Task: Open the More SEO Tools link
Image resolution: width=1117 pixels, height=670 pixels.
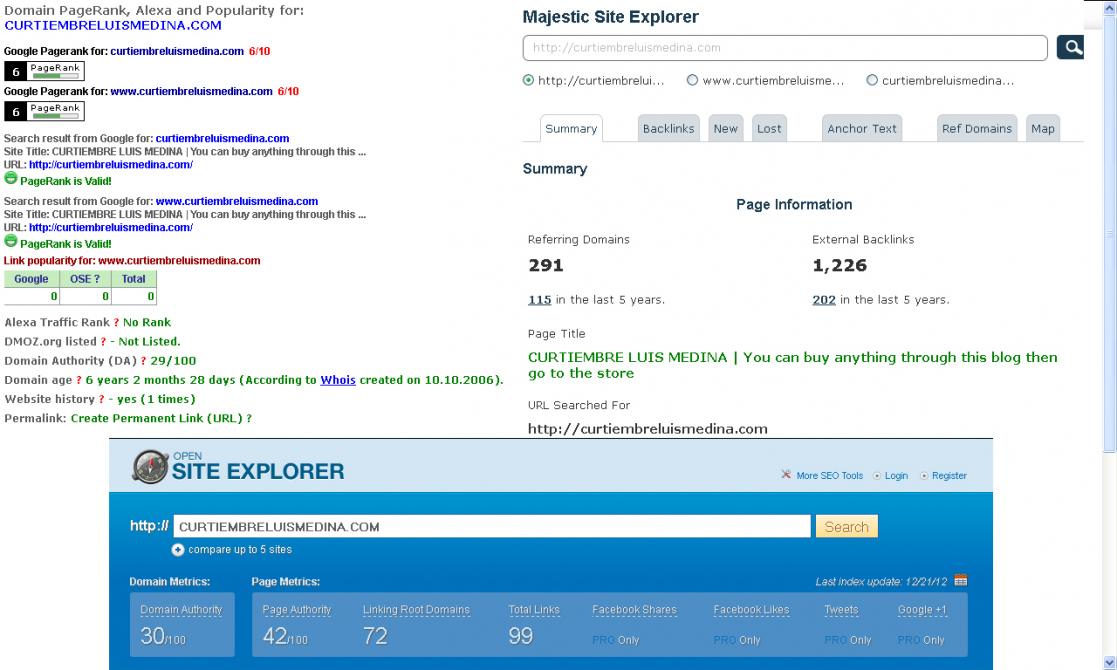Action: (x=829, y=476)
